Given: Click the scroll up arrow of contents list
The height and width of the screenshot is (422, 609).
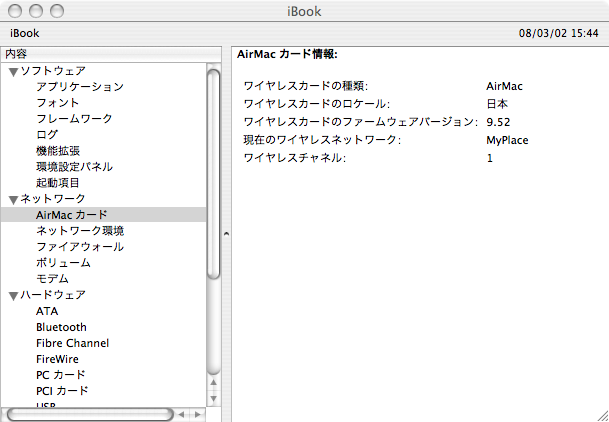Looking at the screenshot, I should tap(213, 383).
